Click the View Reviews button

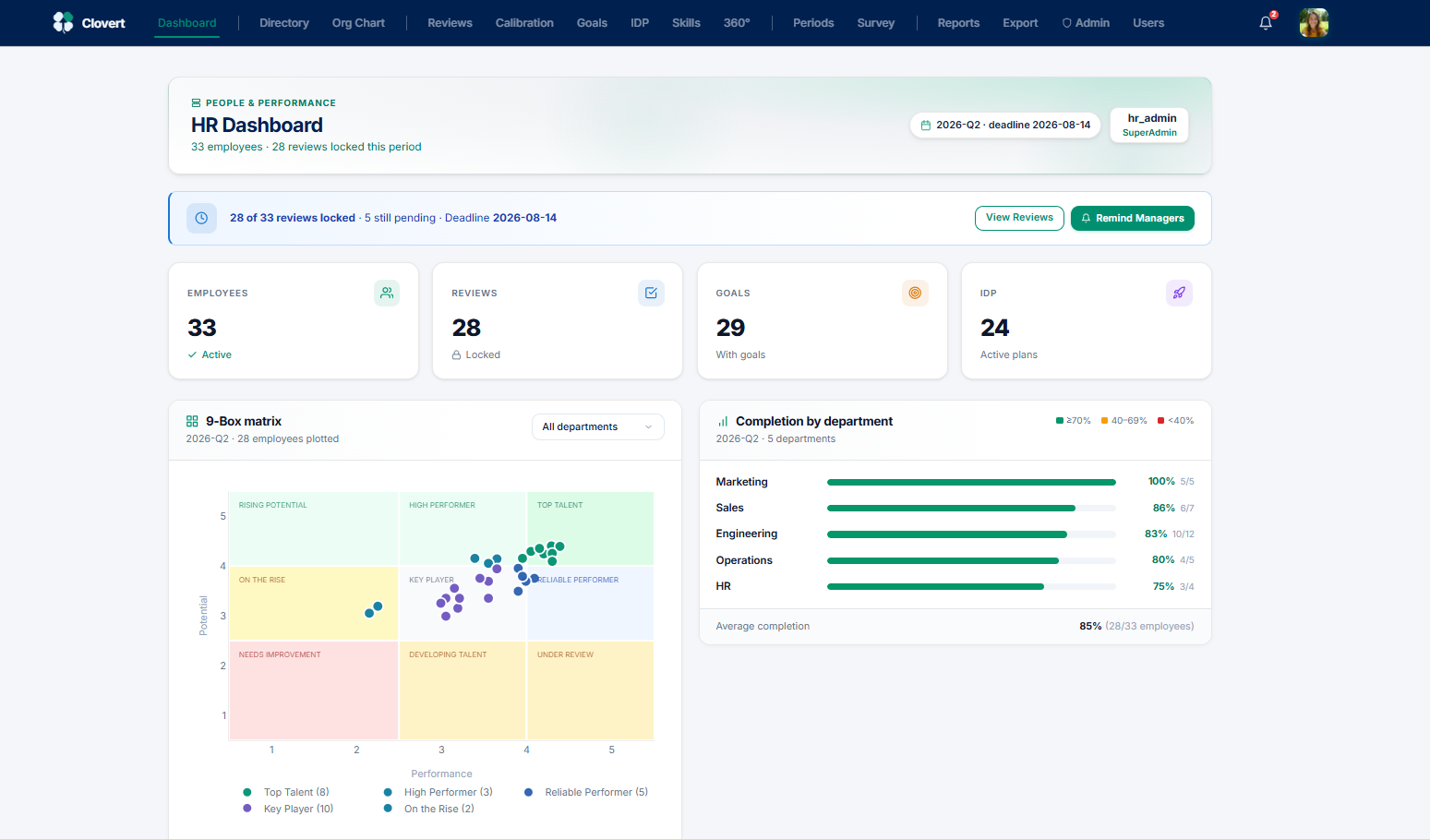1019,218
